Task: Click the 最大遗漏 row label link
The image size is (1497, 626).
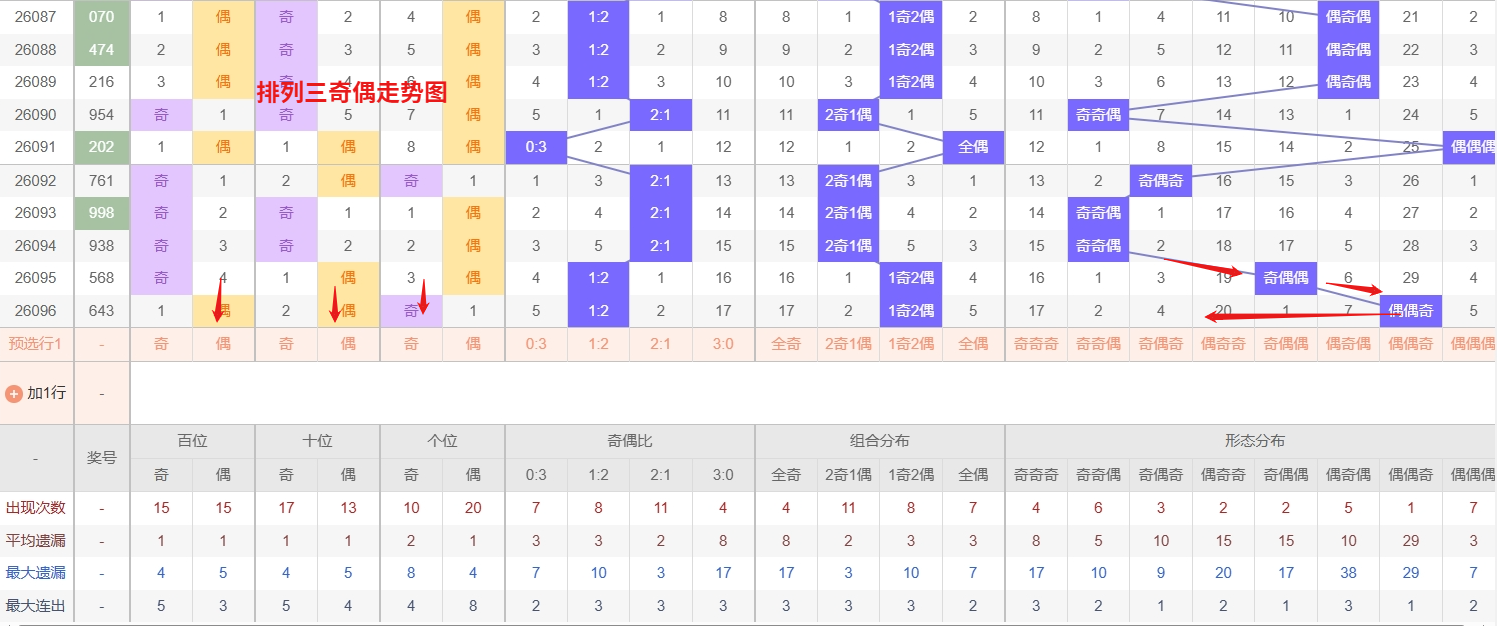Action: 37,573
